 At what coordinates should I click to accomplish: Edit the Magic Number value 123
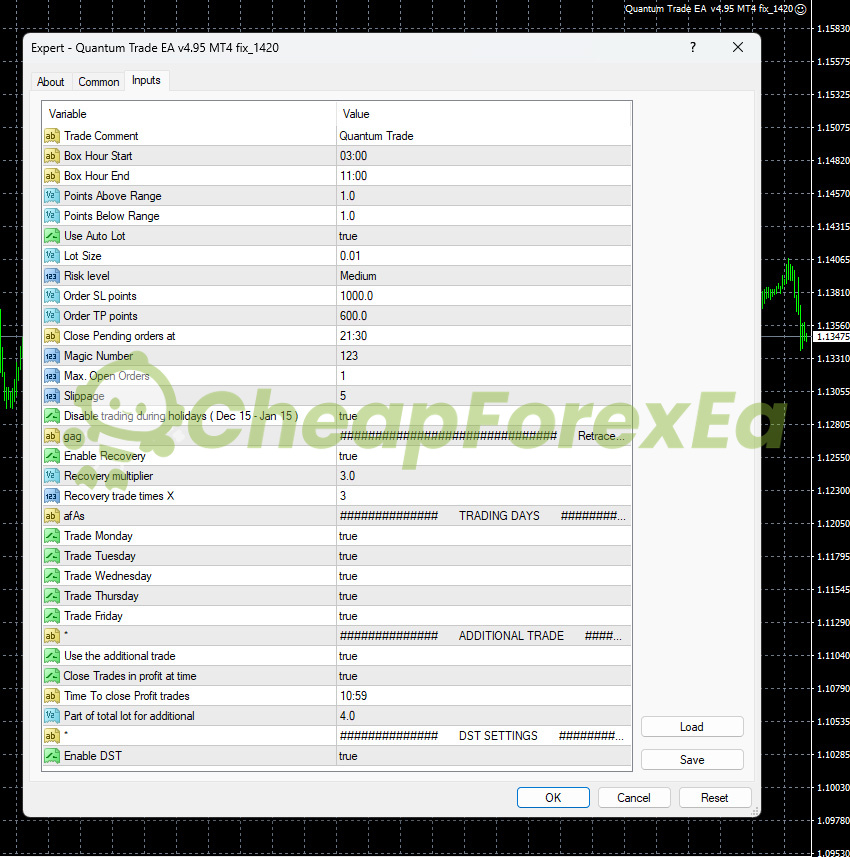pos(484,356)
